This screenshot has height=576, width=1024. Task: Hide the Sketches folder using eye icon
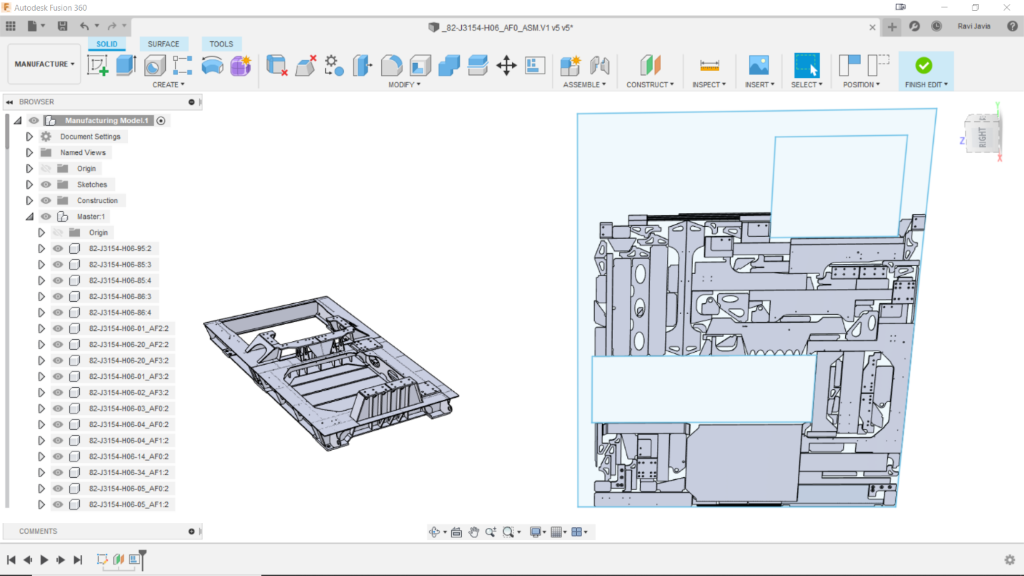tap(45, 185)
